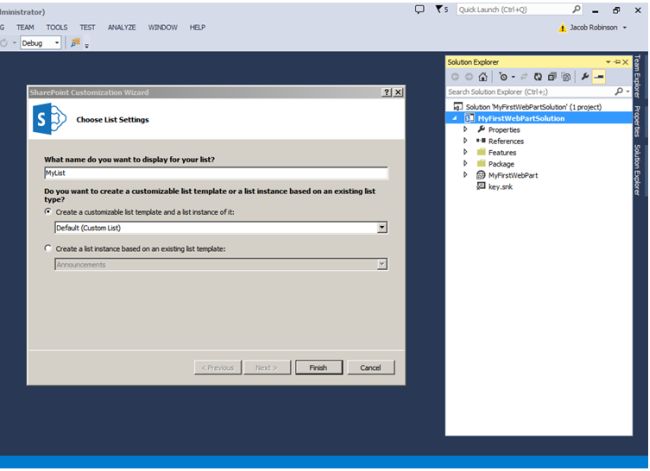Refresh the Solution Explorer
650x471 pixels.
(x=538, y=77)
